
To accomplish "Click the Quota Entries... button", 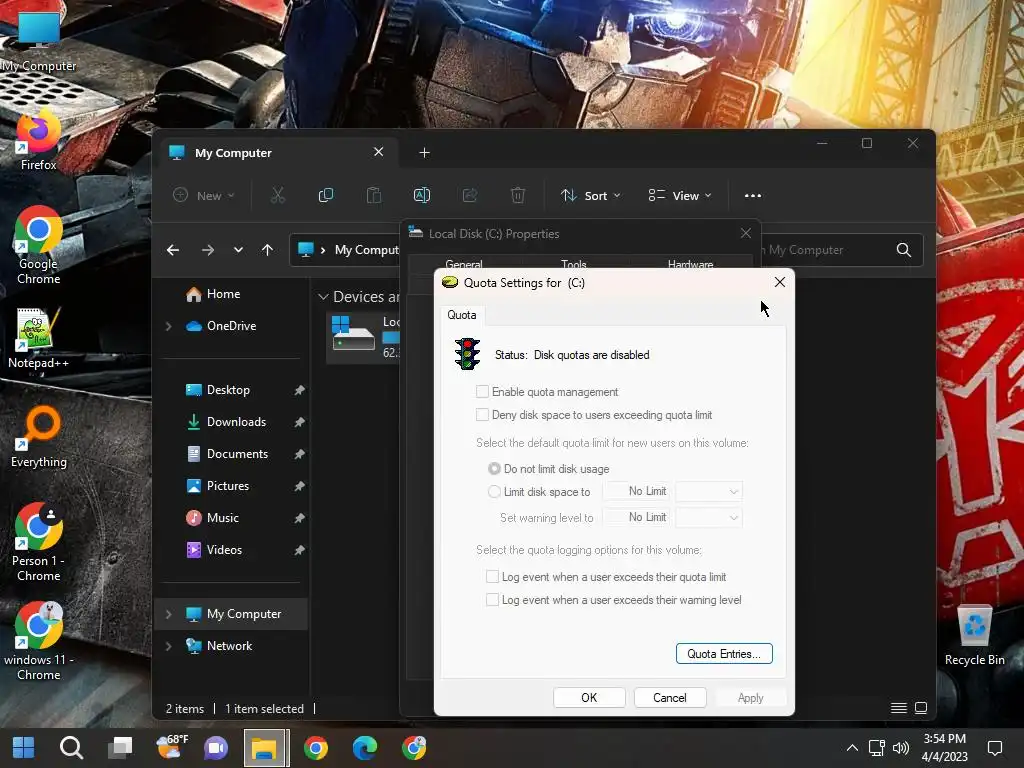I will click(724, 654).
